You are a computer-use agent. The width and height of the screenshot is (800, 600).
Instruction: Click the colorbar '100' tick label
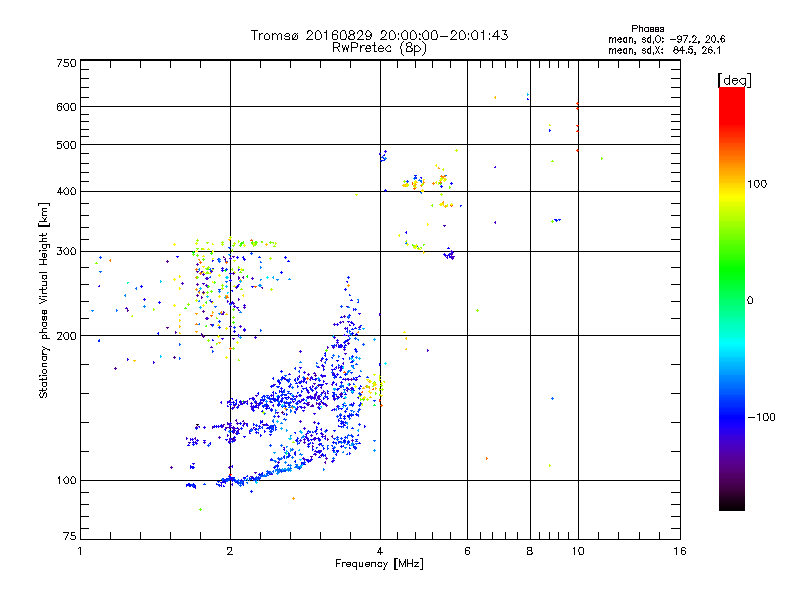coord(757,184)
